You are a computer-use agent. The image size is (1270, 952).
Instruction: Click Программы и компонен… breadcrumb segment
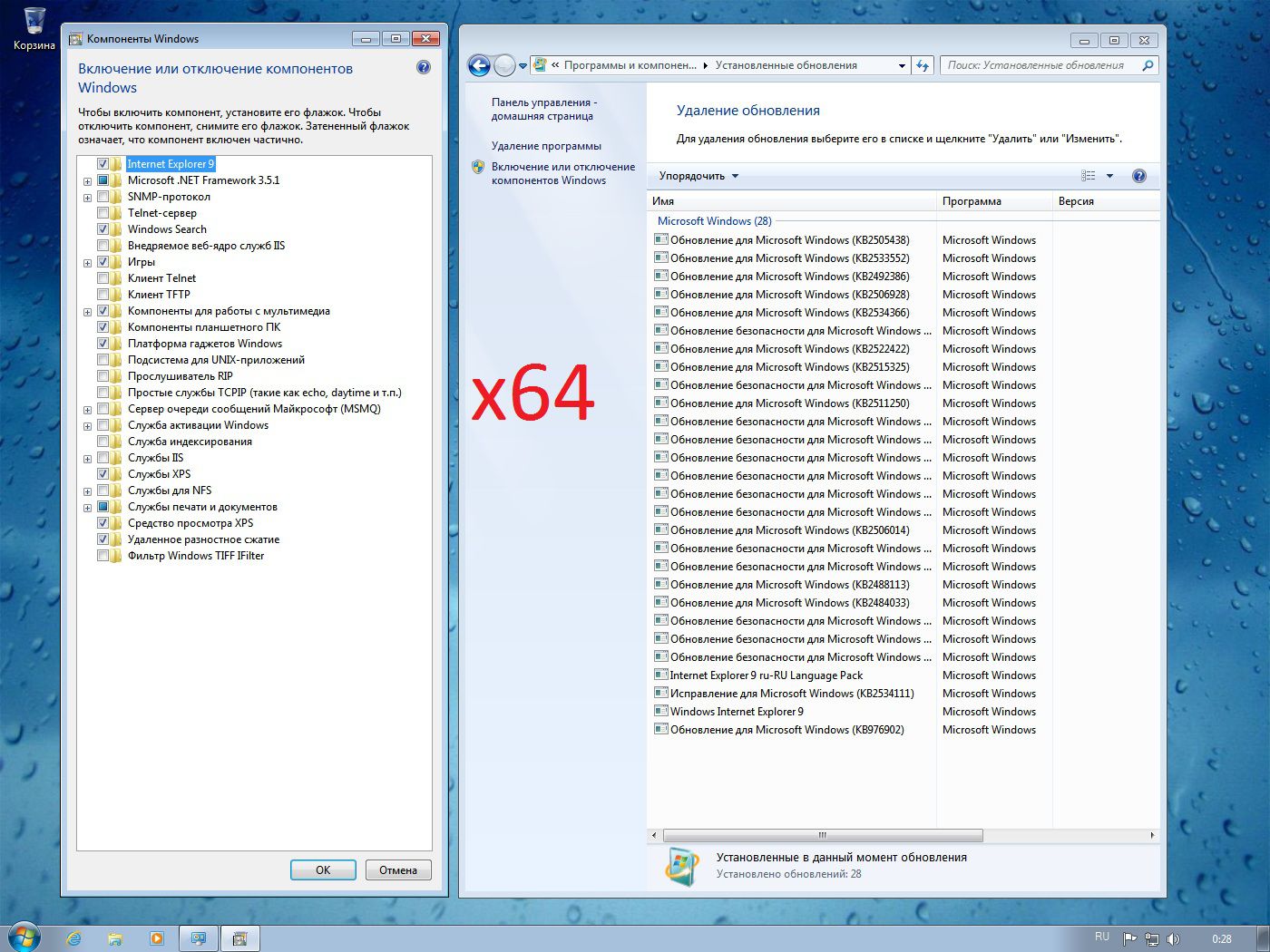pyautogui.click(x=630, y=65)
